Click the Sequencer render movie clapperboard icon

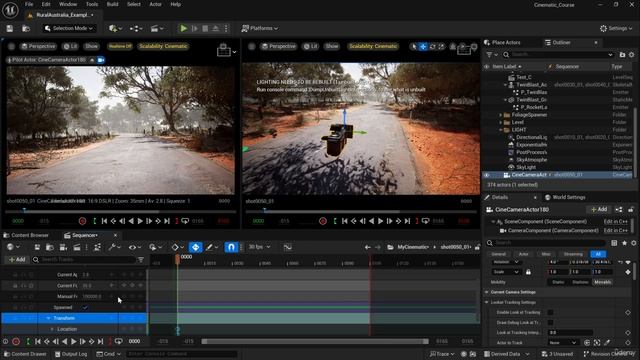(77, 247)
